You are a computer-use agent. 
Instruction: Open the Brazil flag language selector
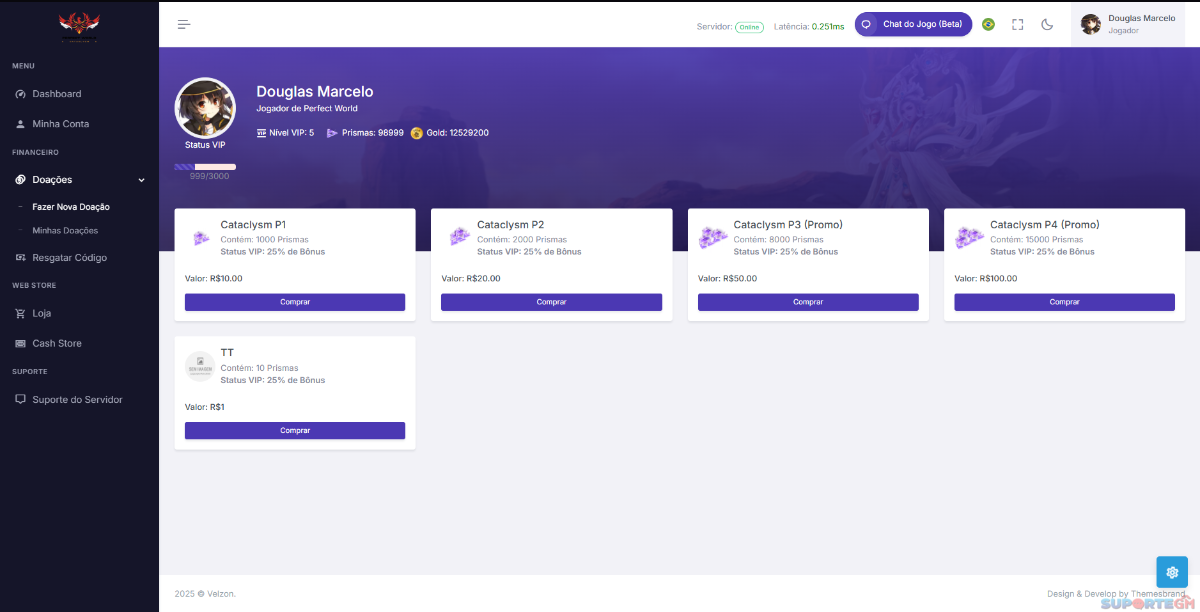click(988, 24)
